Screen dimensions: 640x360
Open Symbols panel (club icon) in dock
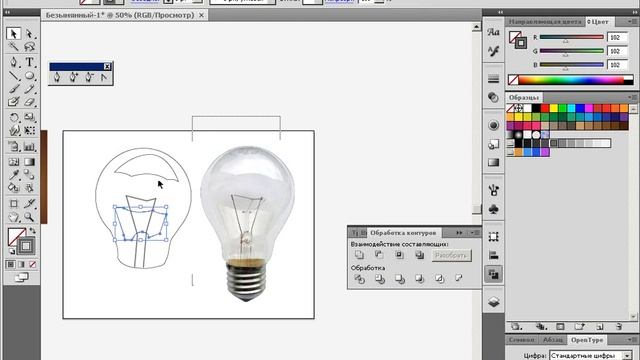pos(493,209)
